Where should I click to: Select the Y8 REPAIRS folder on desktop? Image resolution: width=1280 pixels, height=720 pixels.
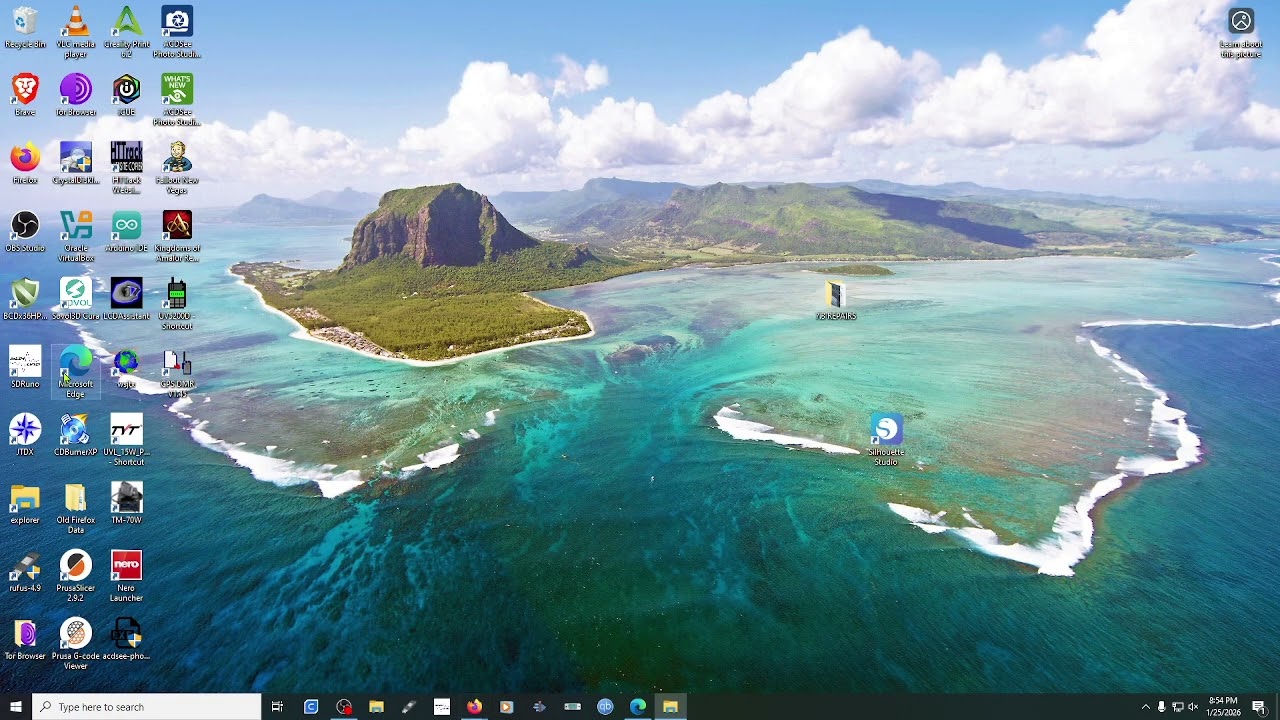[x=836, y=300]
